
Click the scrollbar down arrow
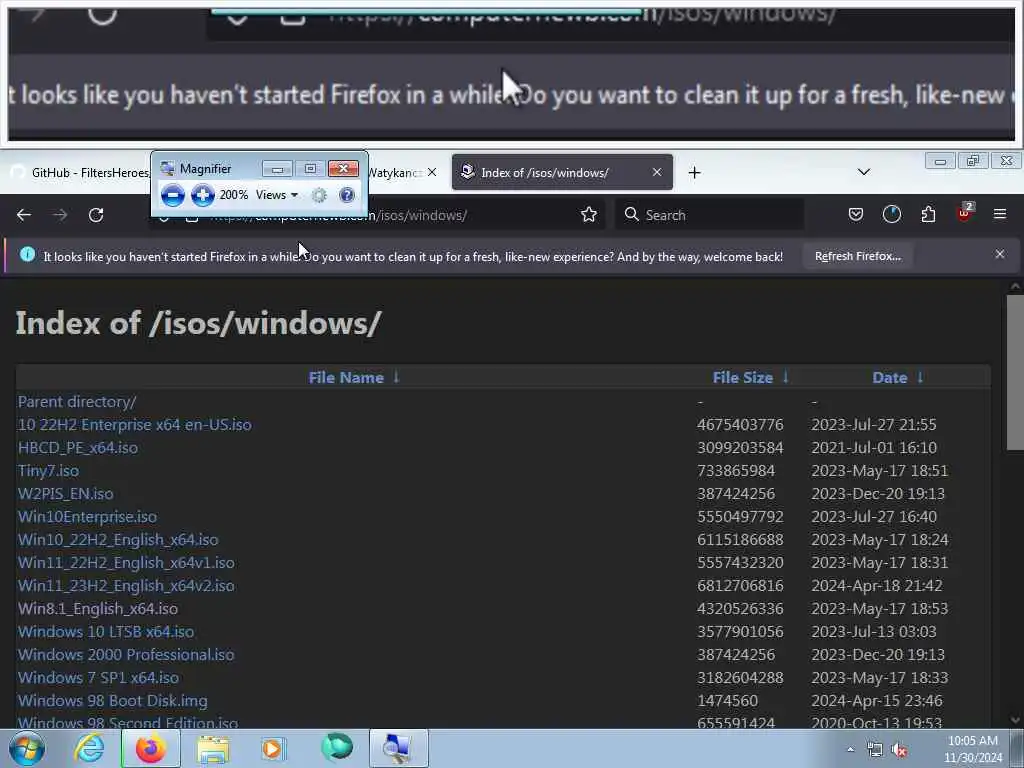(x=1016, y=720)
